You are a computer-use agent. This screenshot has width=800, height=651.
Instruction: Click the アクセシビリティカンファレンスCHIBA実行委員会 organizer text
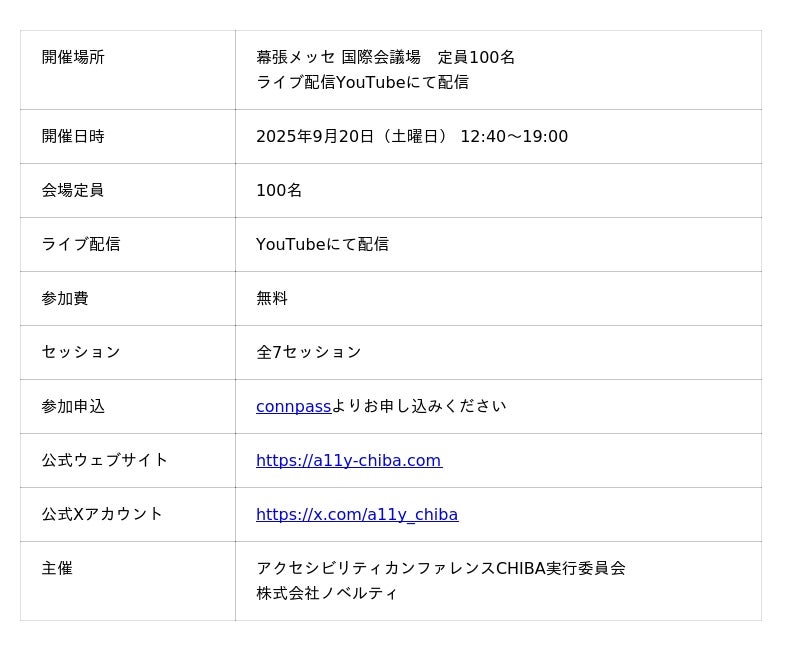(440, 568)
